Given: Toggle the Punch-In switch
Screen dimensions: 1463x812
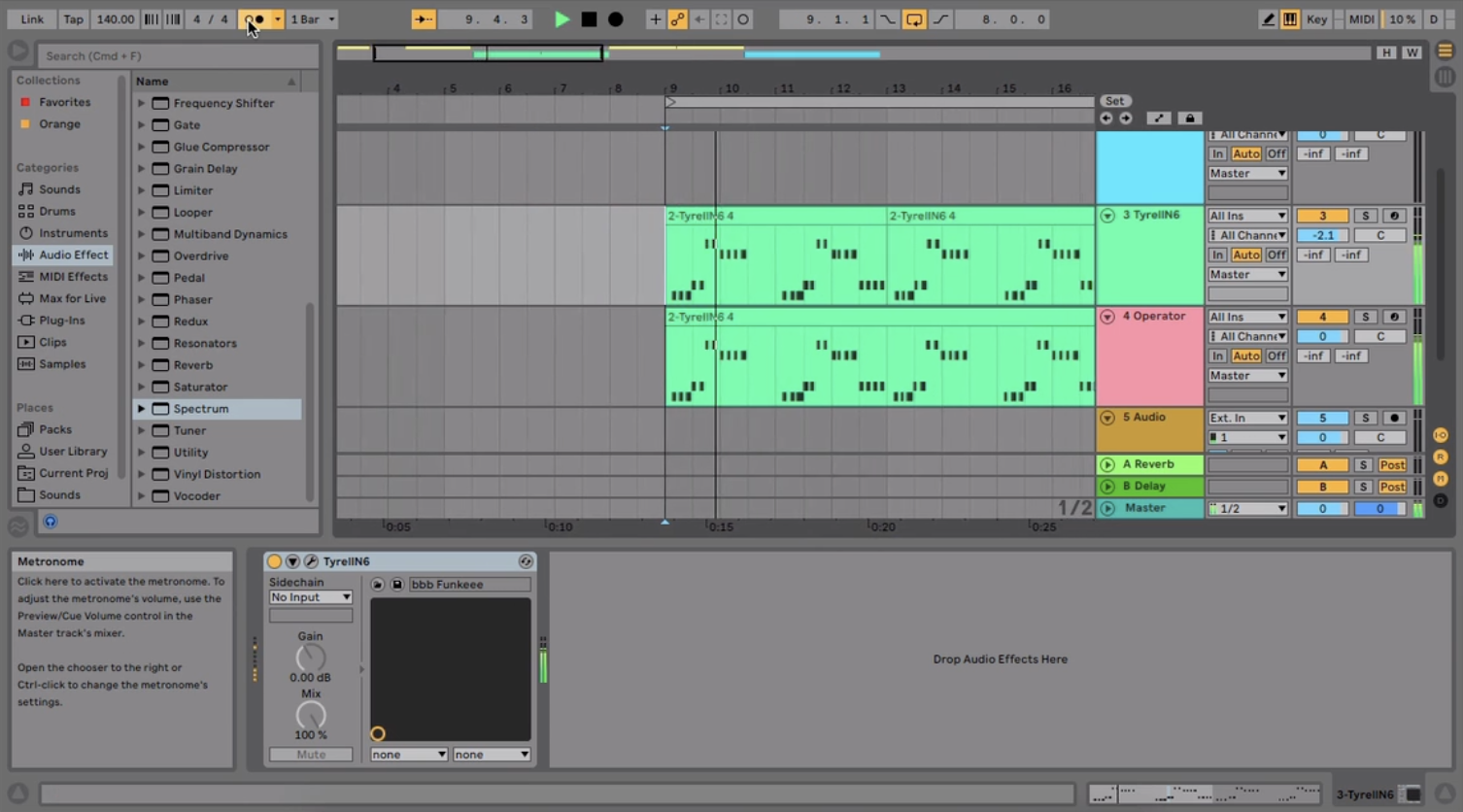Looking at the screenshot, I should [888, 19].
